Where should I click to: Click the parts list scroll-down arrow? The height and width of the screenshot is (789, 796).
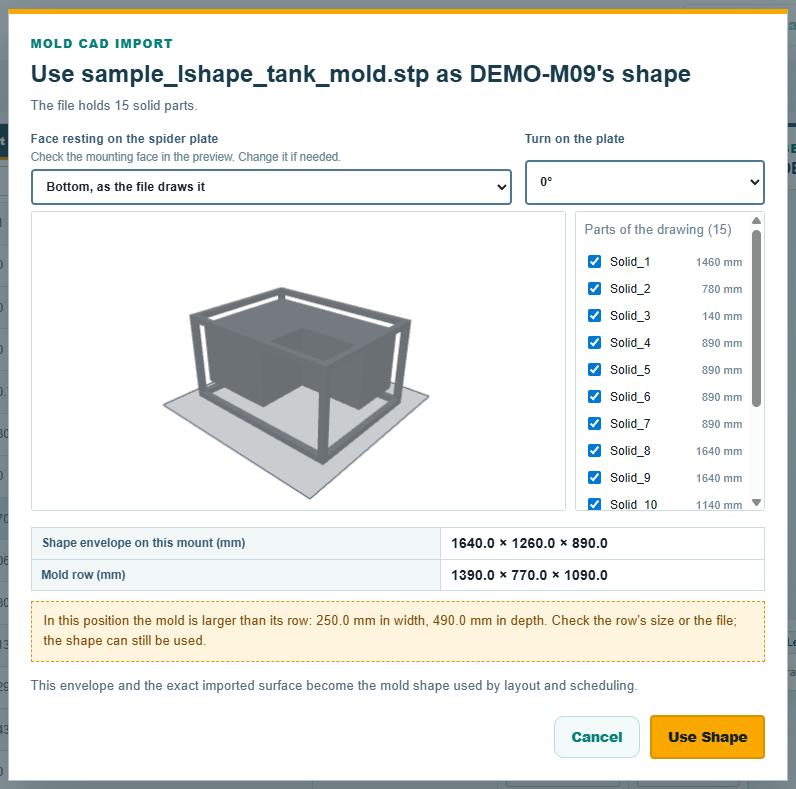(756, 502)
